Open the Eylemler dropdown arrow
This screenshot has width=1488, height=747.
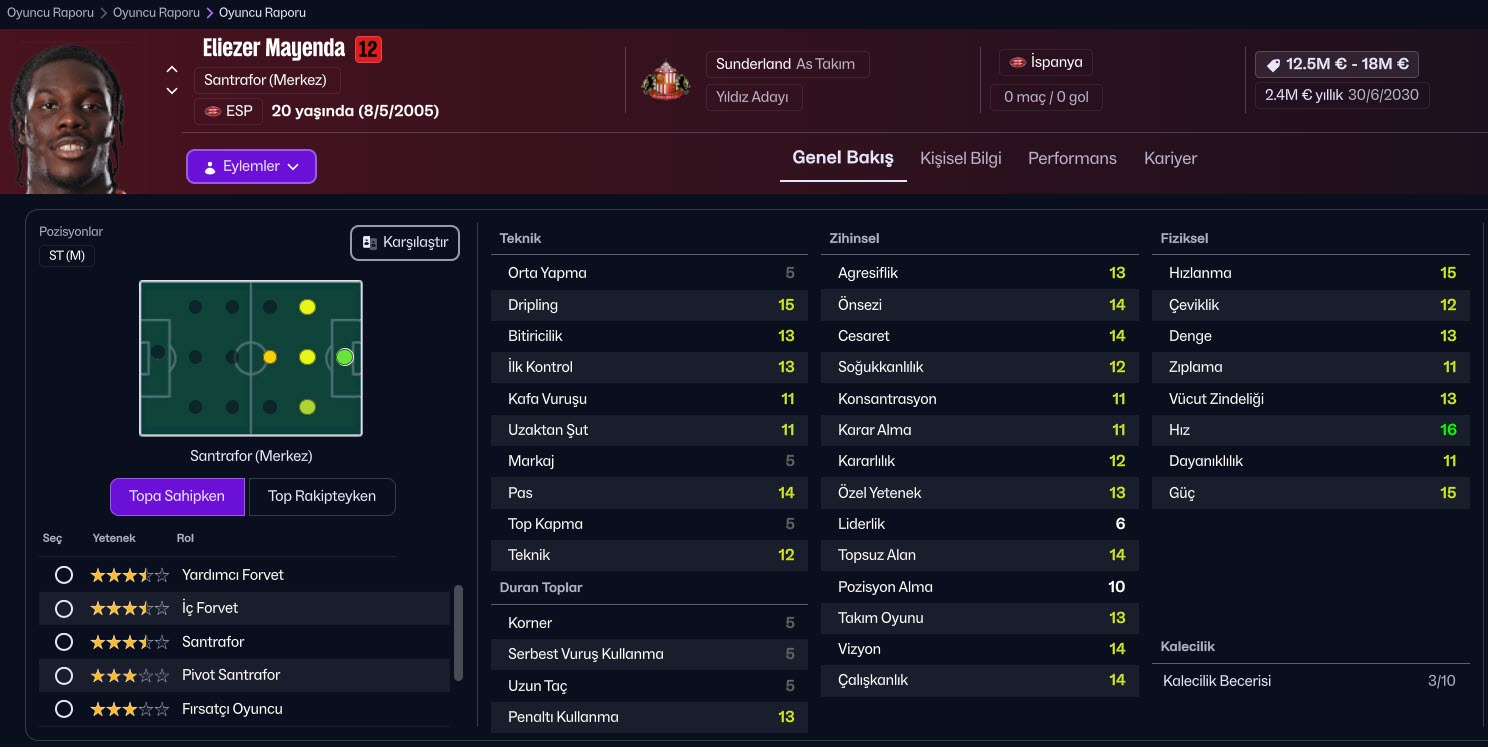click(x=293, y=167)
